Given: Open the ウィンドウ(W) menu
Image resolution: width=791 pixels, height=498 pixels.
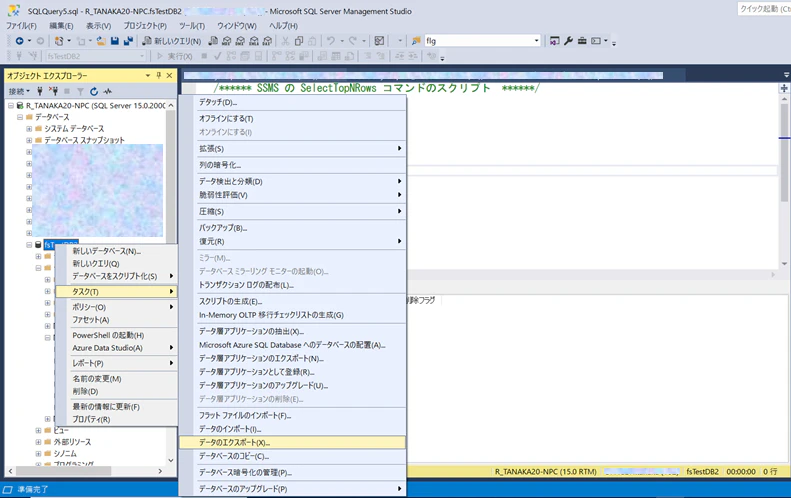Looking at the screenshot, I should [237, 26].
